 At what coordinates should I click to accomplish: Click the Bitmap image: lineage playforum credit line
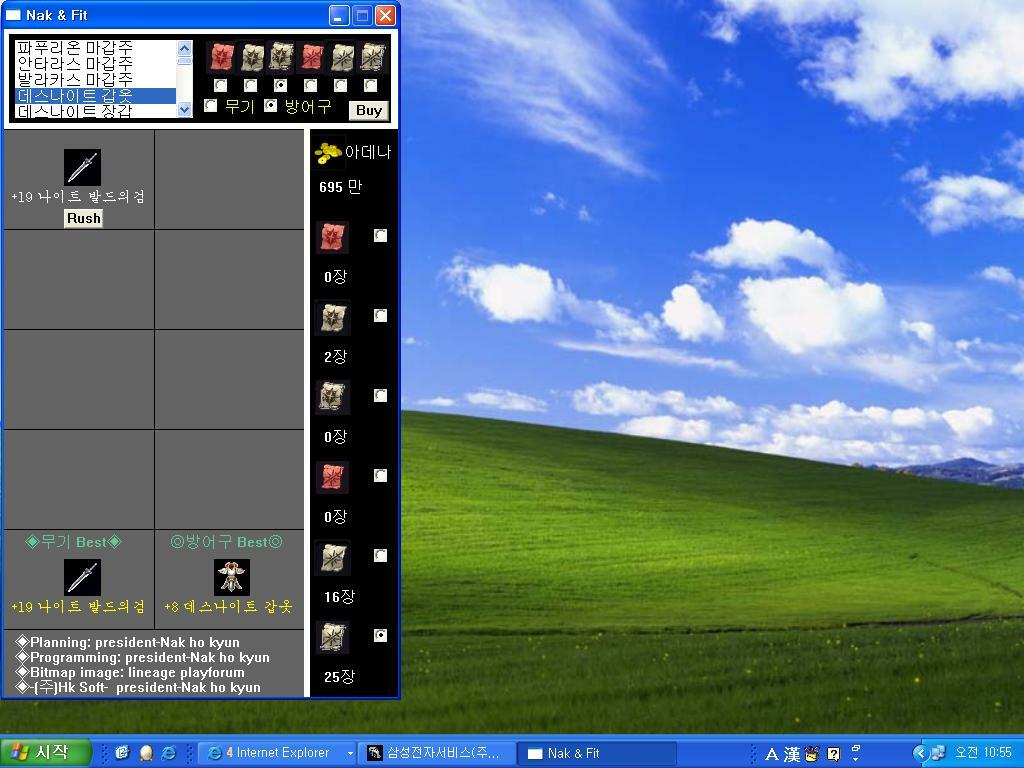coord(131,673)
